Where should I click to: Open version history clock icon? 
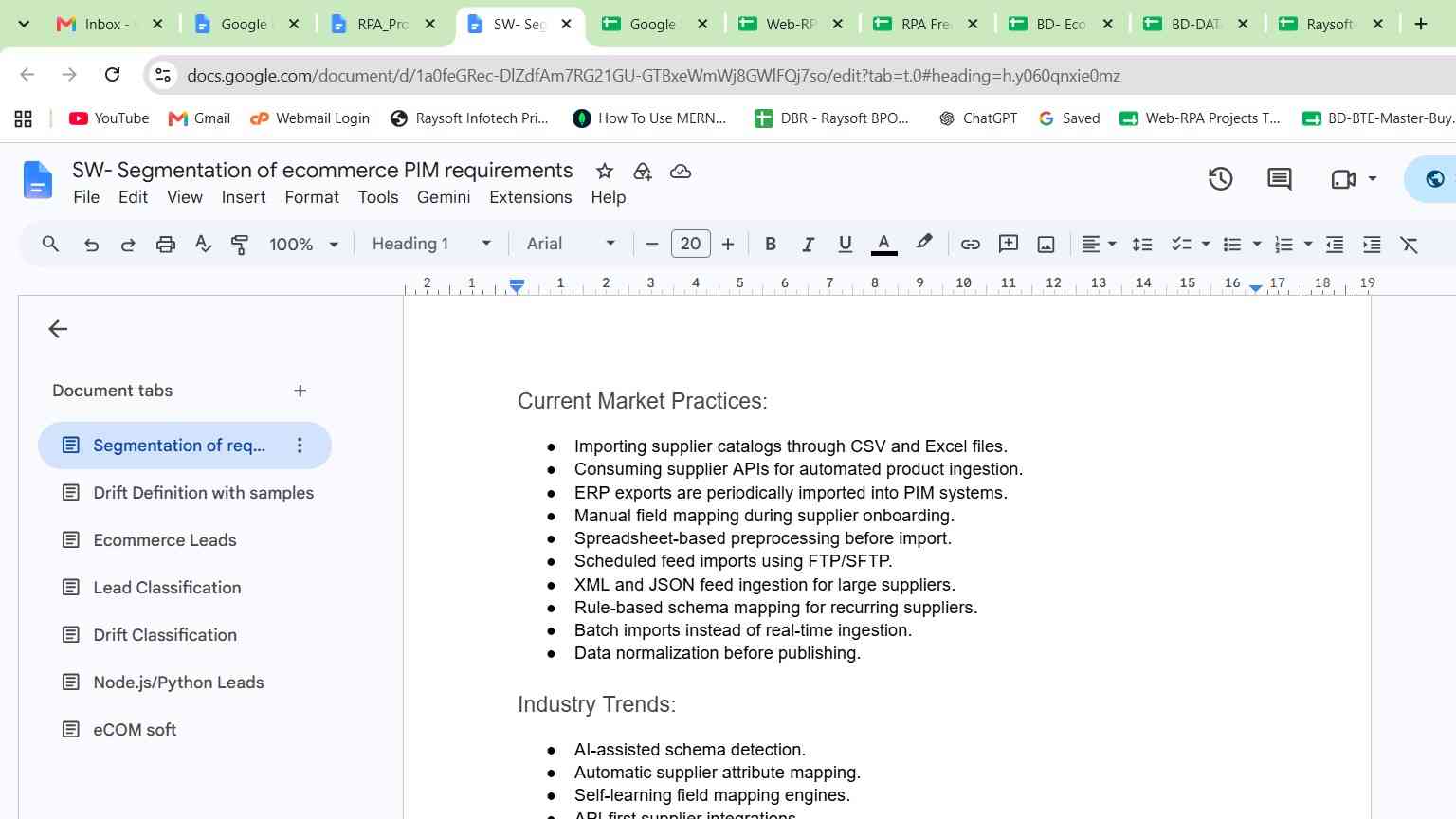coord(1220,178)
